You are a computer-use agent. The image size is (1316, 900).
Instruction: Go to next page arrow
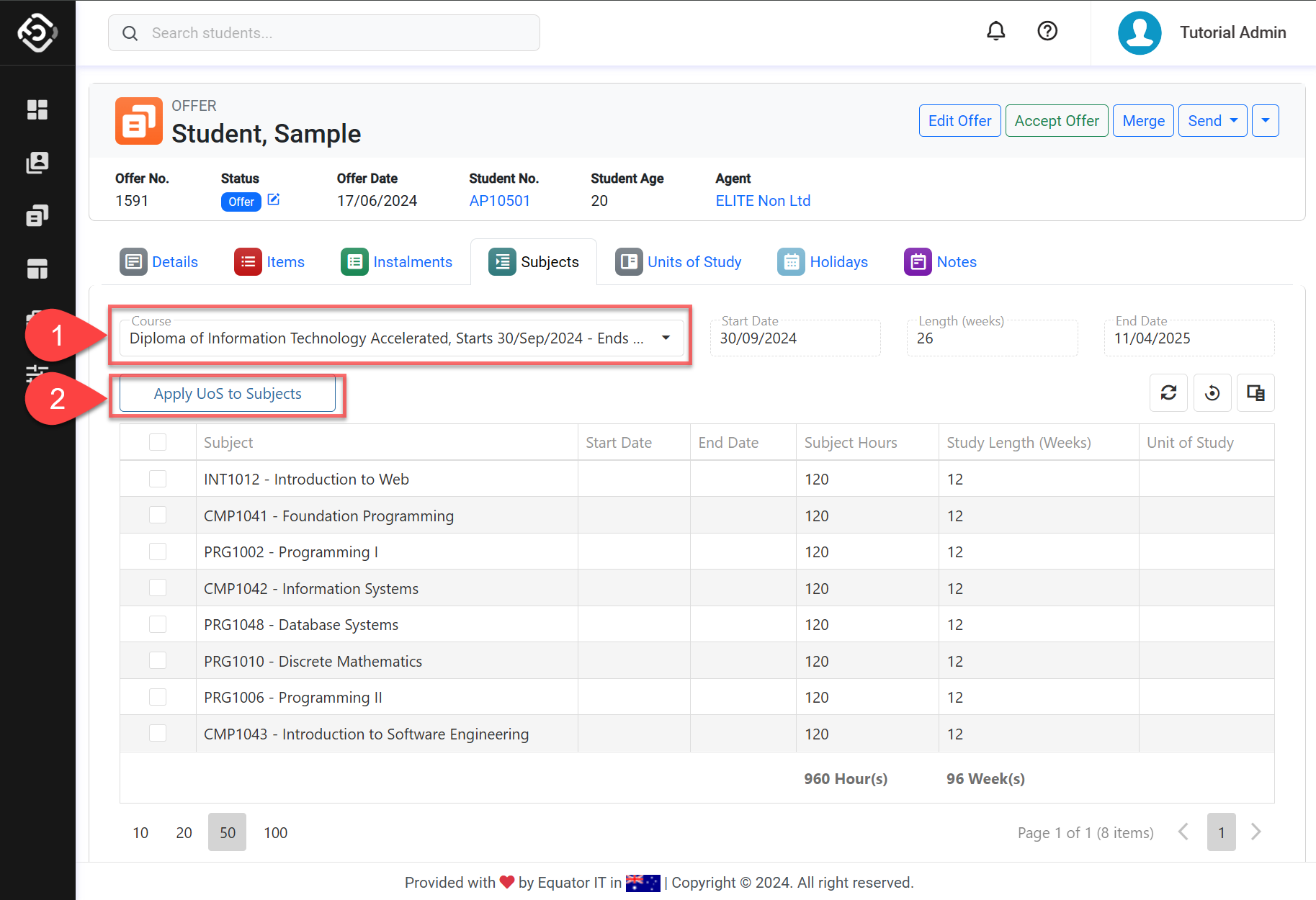[1256, 832]
